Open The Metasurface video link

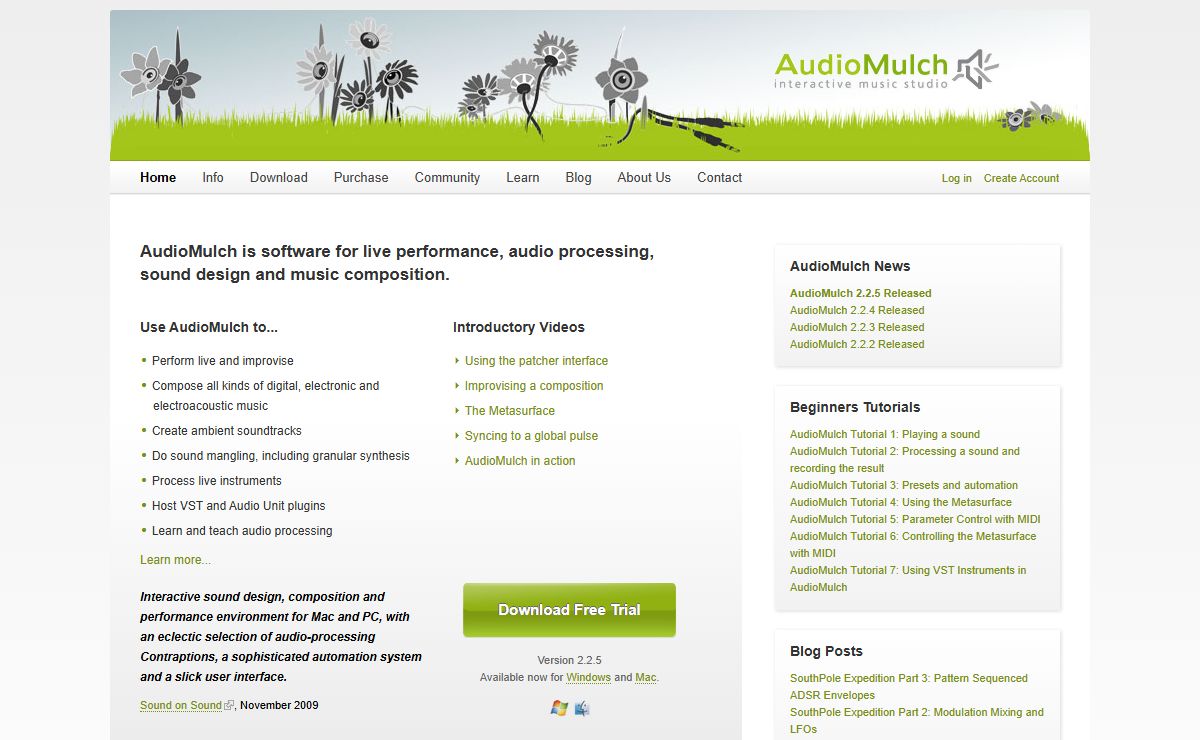click(510, 411)
